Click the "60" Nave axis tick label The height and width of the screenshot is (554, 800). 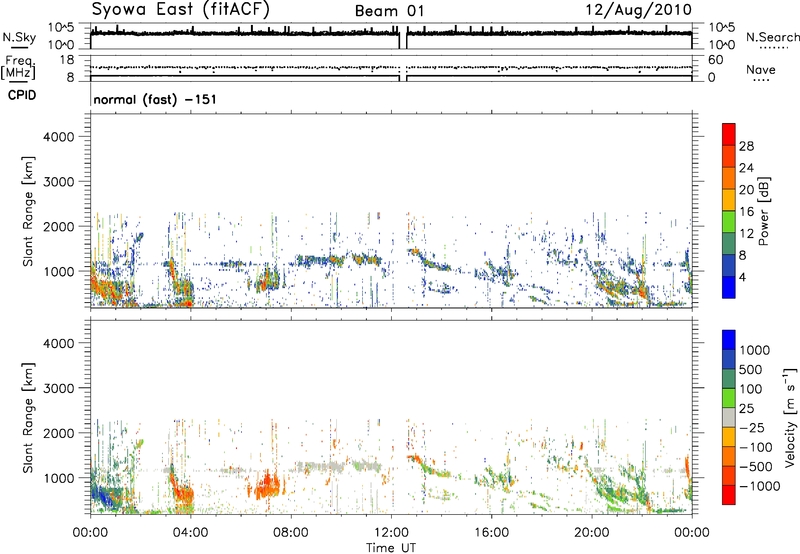point(715,60)
